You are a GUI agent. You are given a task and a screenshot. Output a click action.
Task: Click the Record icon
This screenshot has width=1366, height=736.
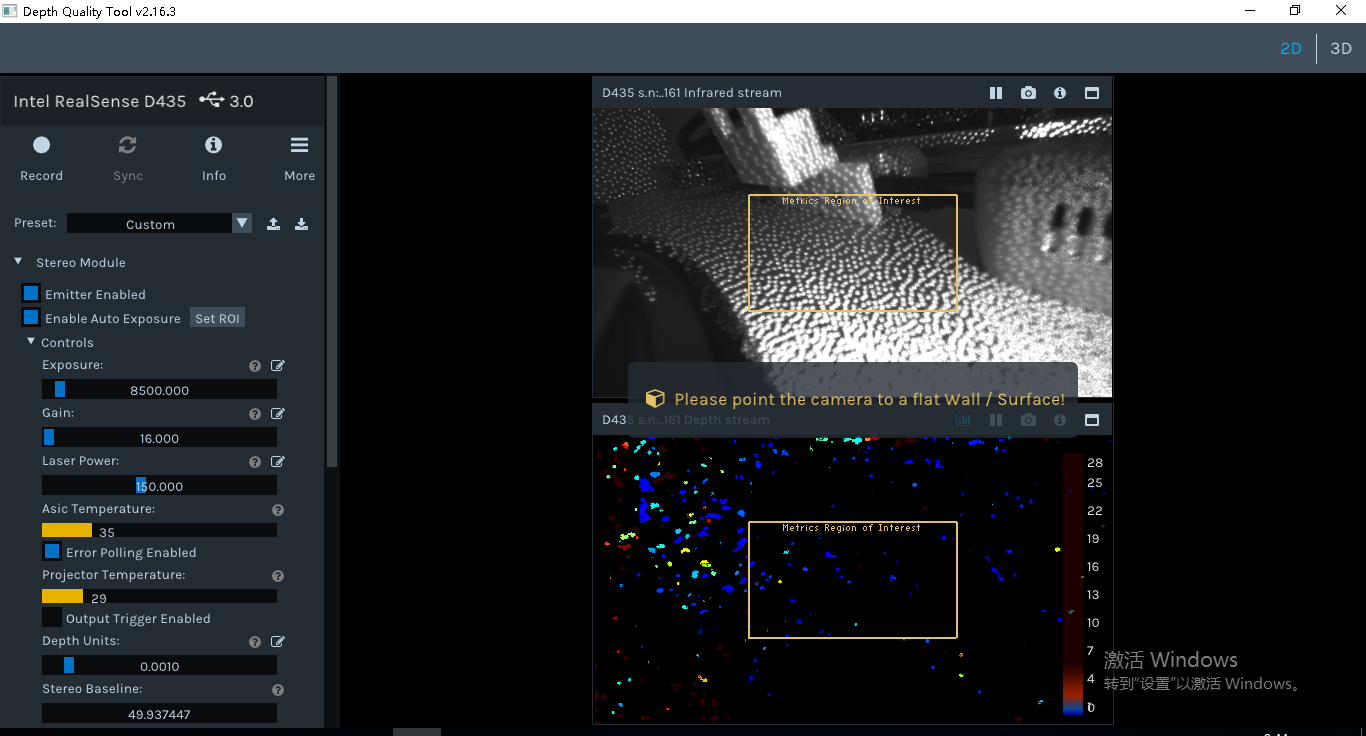point(41,145)
